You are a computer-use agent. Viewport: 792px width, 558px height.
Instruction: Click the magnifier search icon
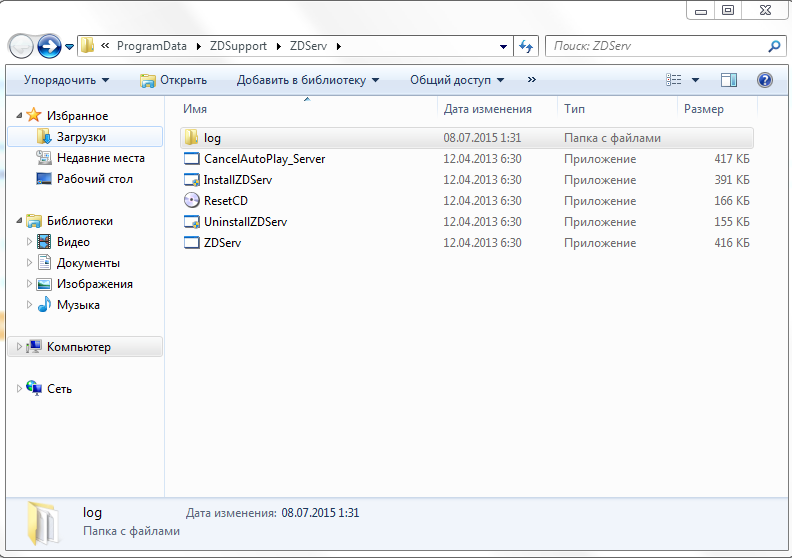pyautogui.click(x=774, y=46)
